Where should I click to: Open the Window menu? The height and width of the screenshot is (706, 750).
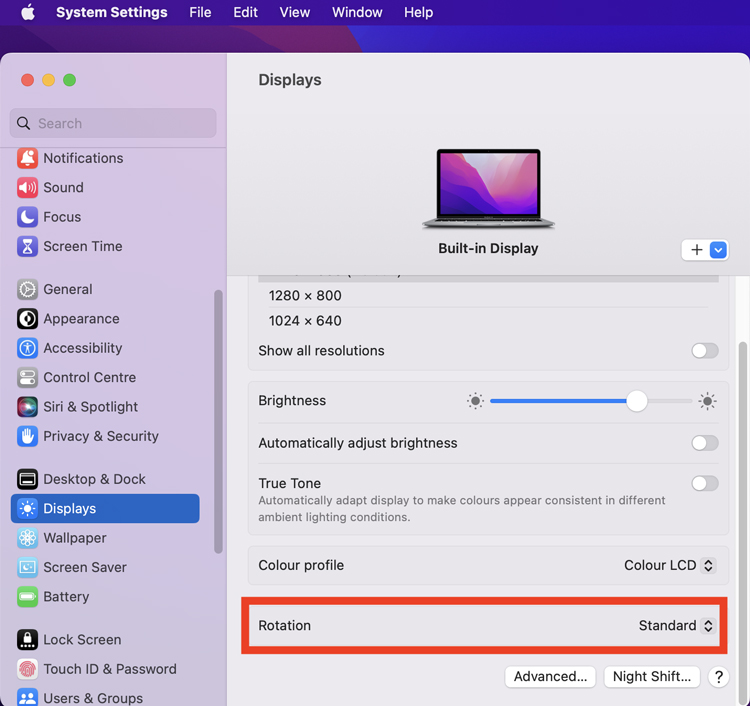coord(357,12)
